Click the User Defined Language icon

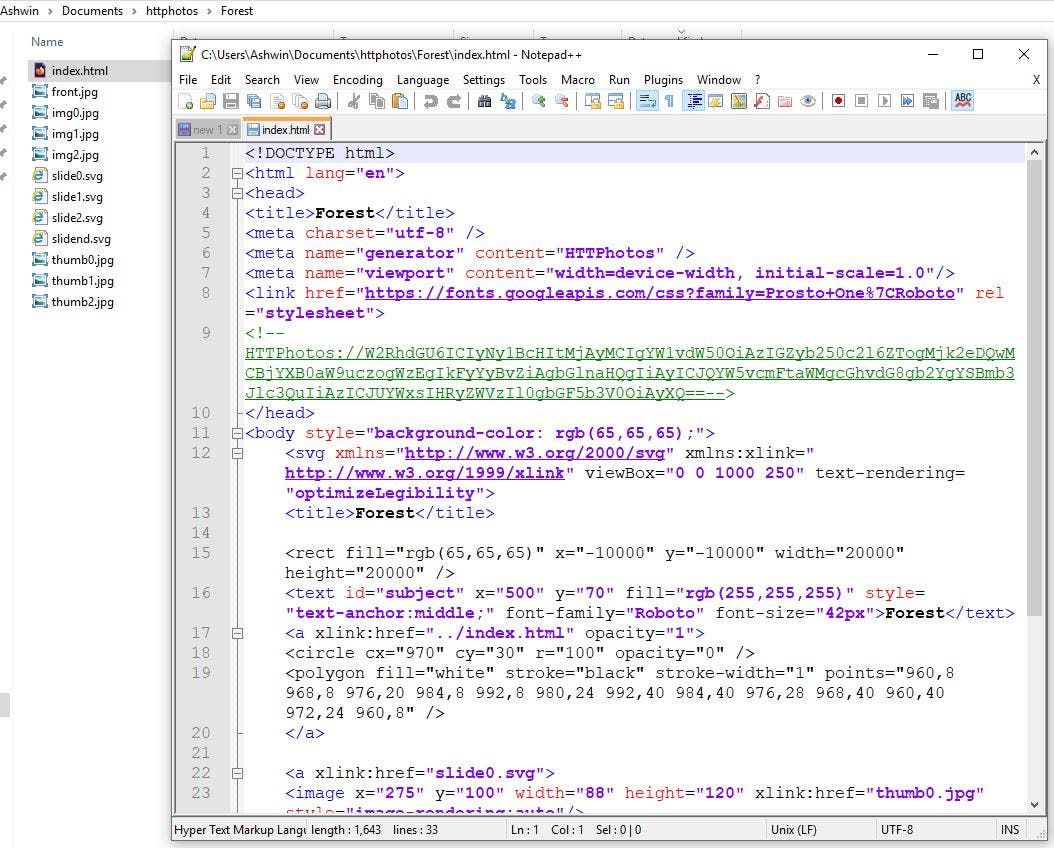coord(716,101)
